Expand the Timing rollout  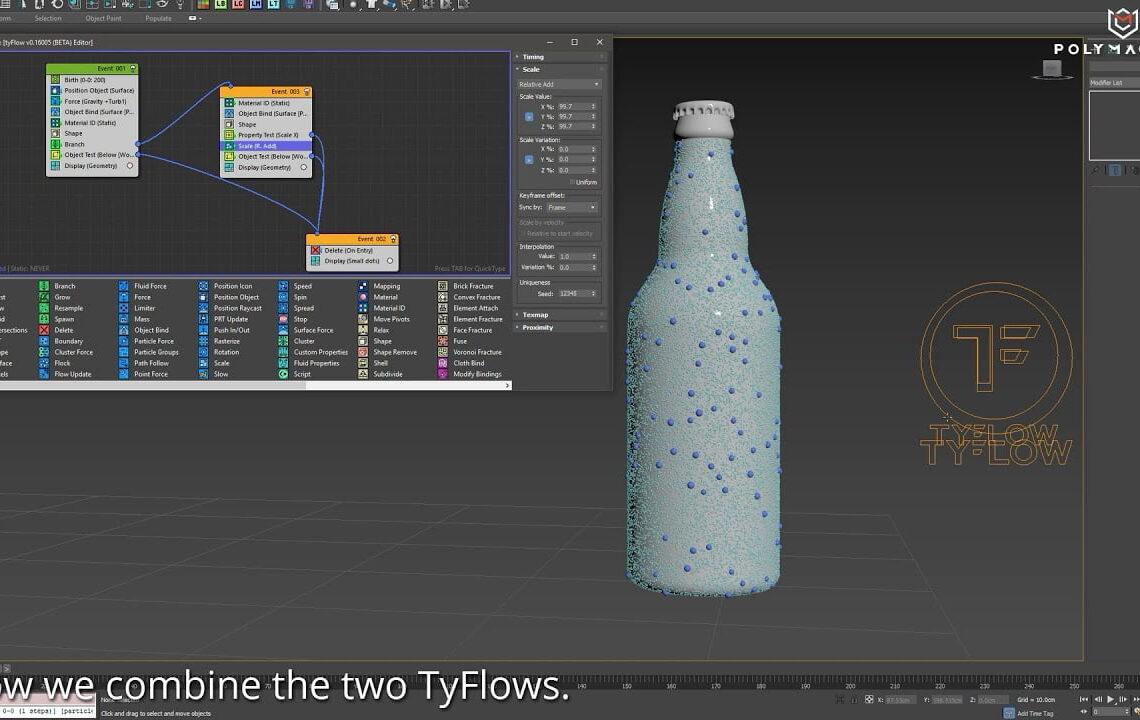[x=560, y=57]
